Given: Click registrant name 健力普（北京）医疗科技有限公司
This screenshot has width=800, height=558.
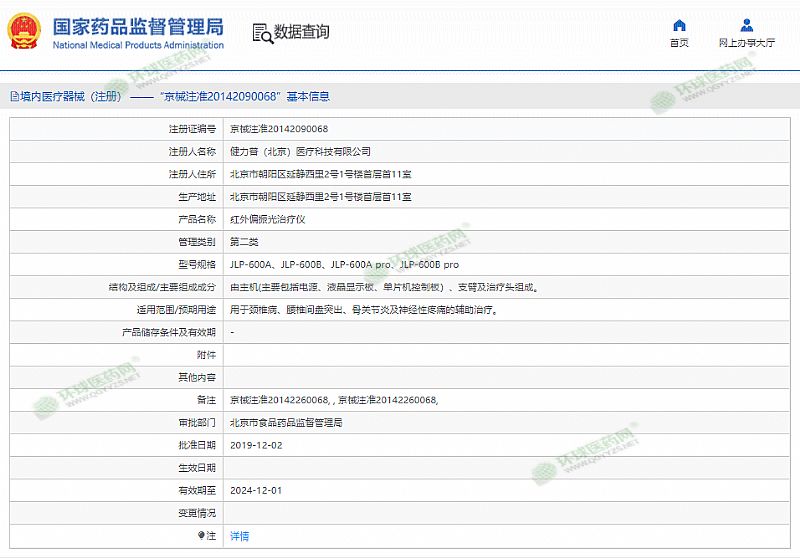Looking at the screenshot, I should [300, 152].
